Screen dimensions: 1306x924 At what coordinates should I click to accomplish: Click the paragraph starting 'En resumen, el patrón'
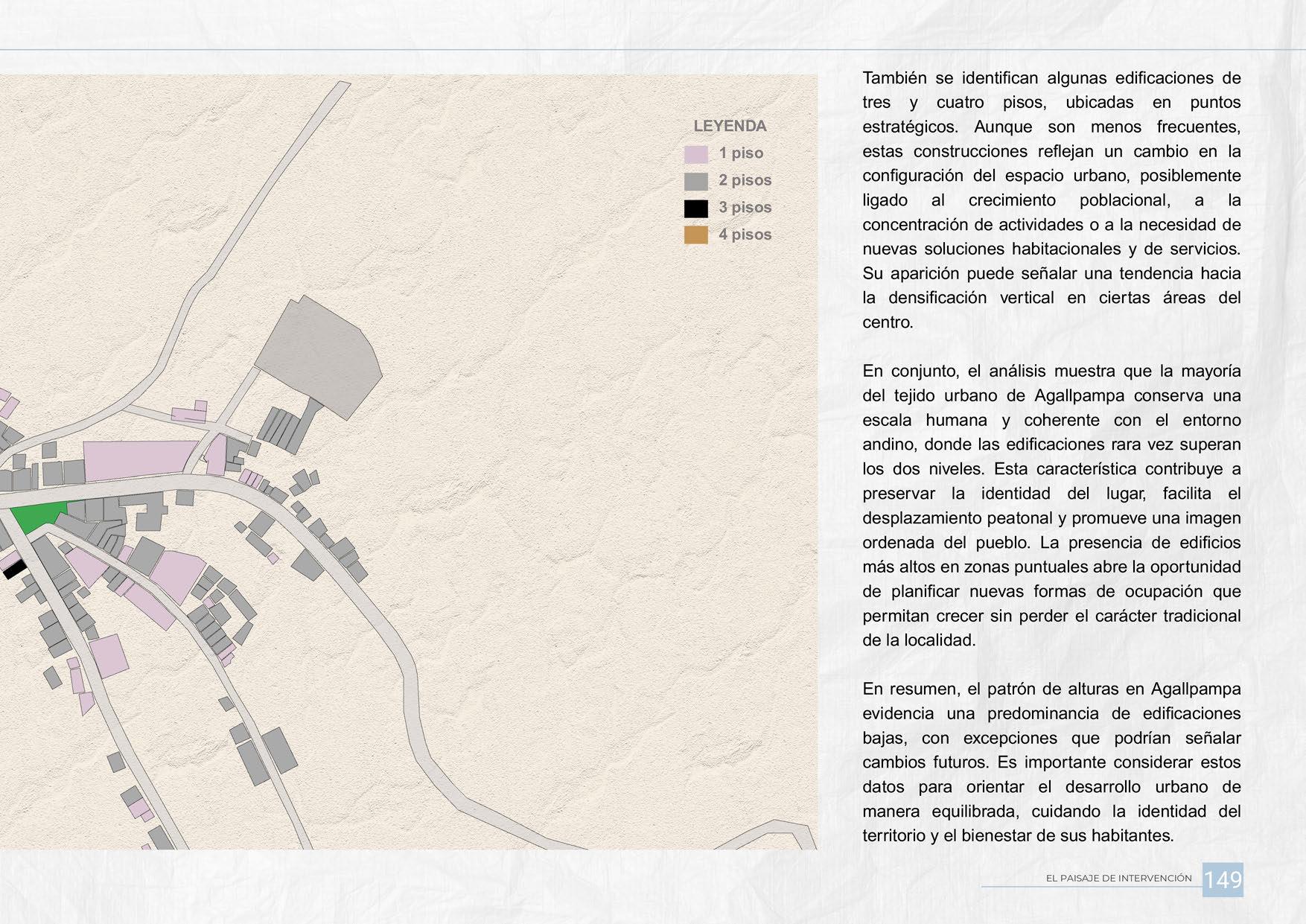[x=1051, y=762]
